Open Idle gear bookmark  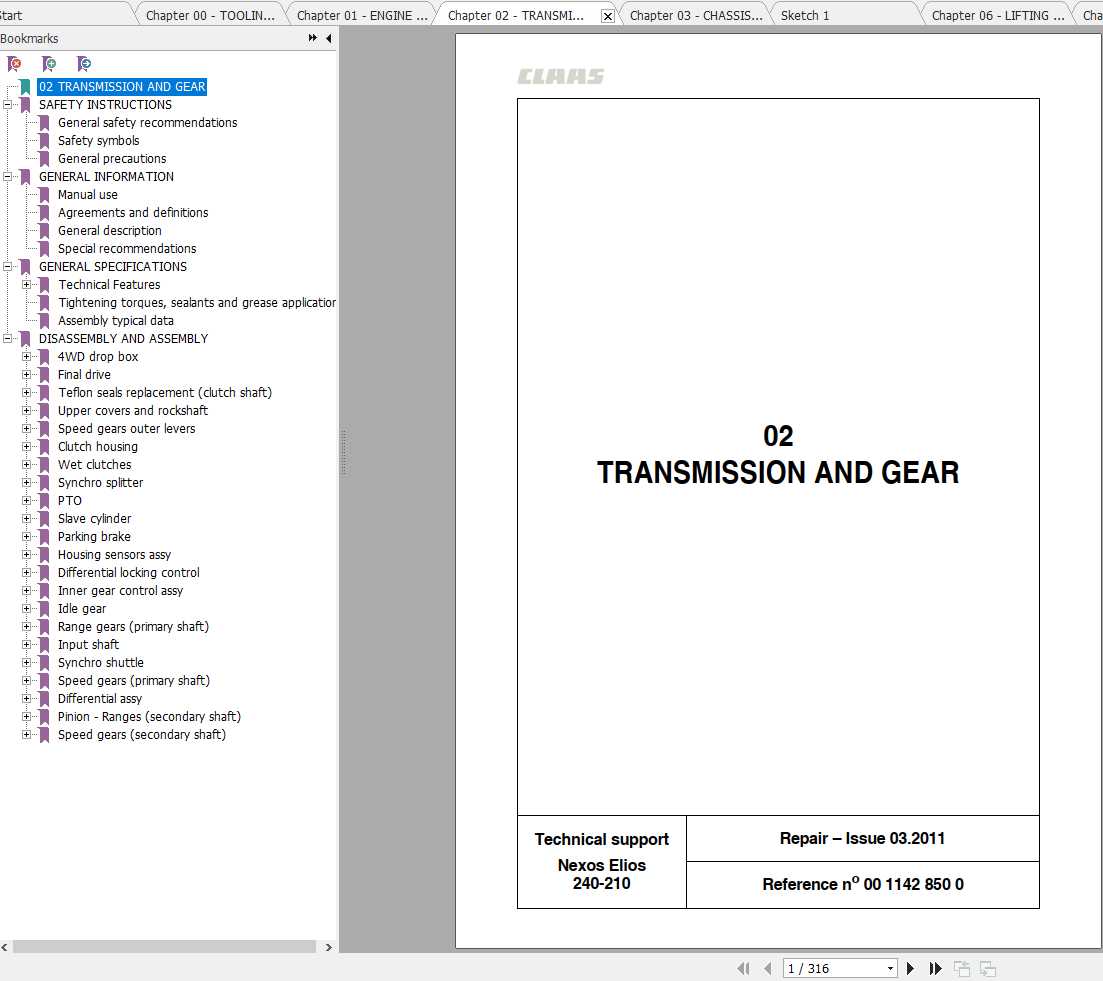[82, 609]
